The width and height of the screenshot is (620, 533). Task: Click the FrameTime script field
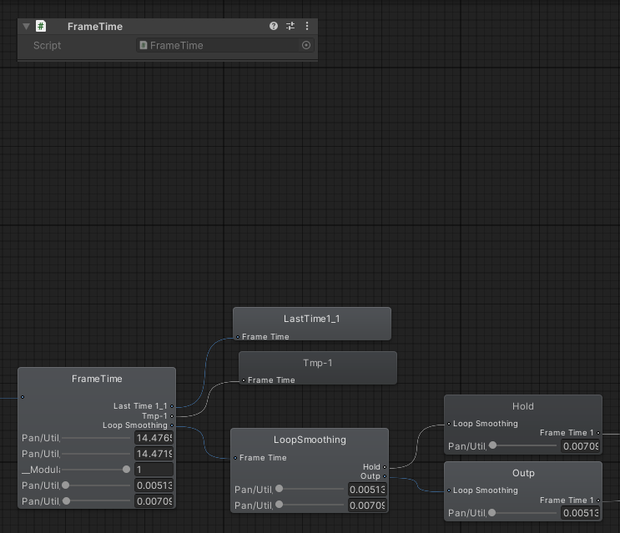point(225,45)
